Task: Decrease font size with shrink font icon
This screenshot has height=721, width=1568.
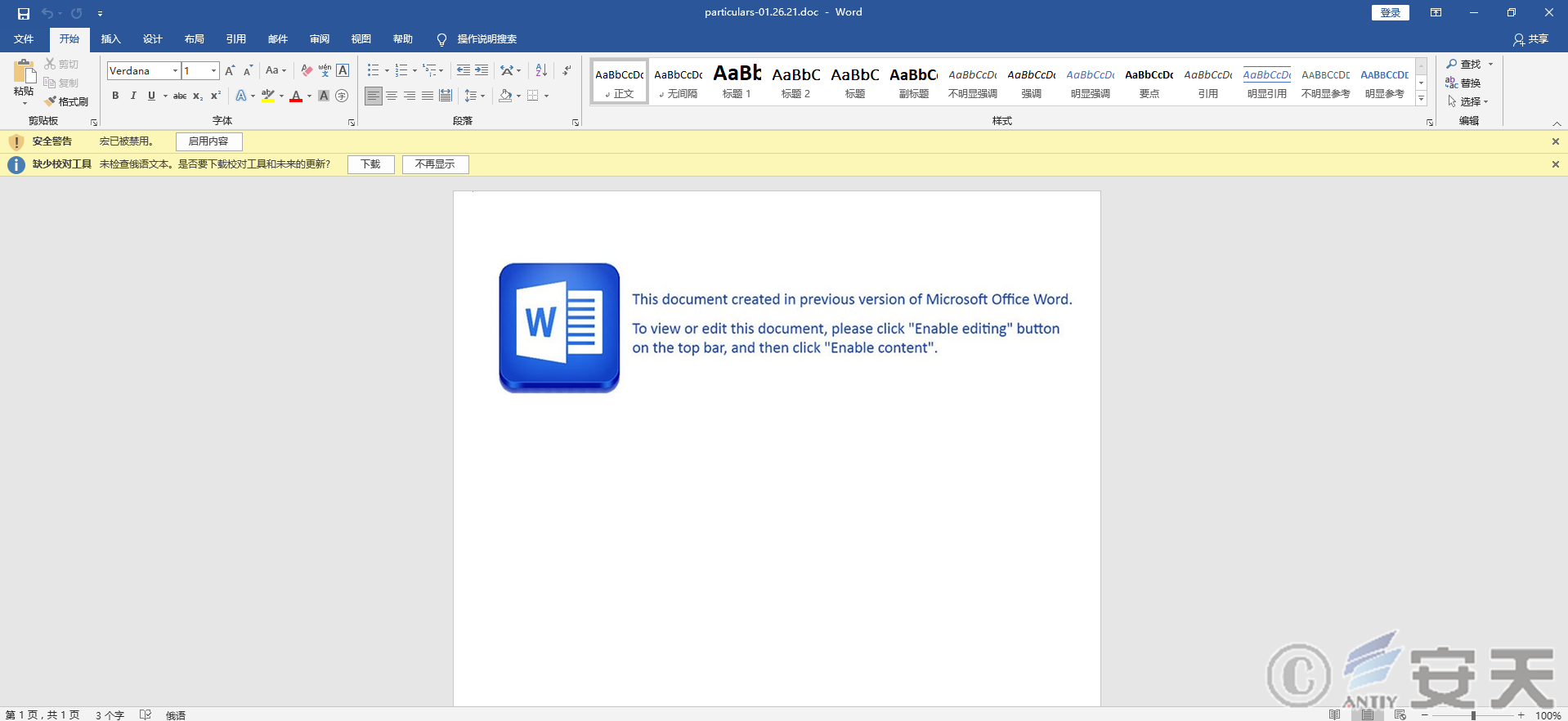Action: [x=248, y=70]
